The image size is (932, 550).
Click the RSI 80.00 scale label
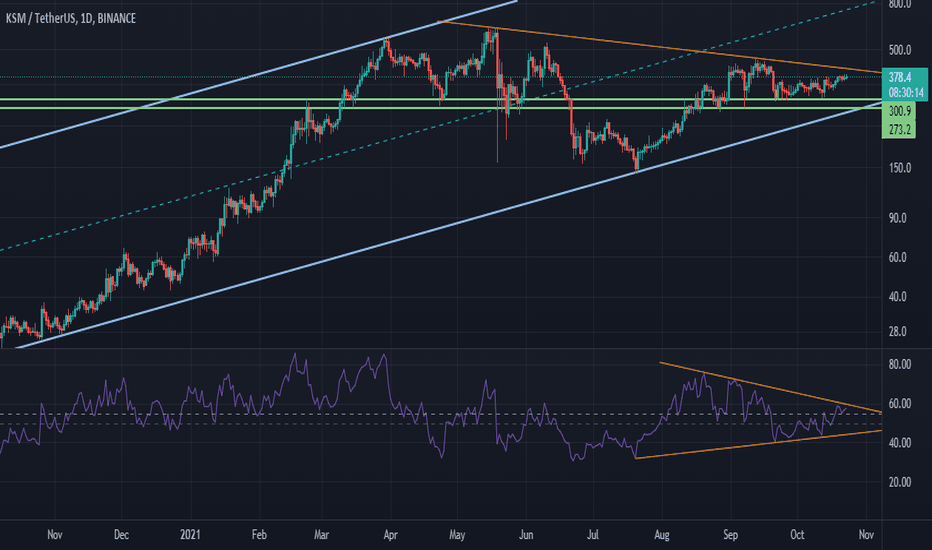(900, 364)
